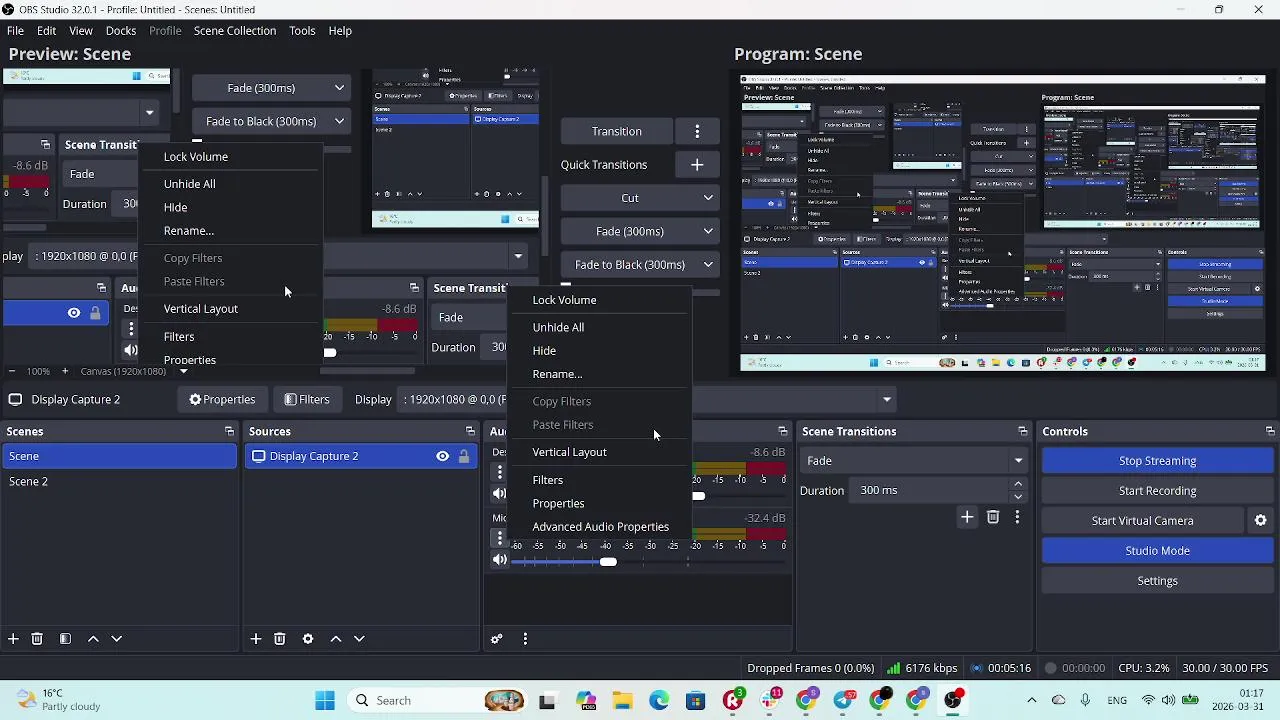Choose Advanced Audio Properties in context menu
Viewport: 1280px width, 720px height.
tap(600, 527)
